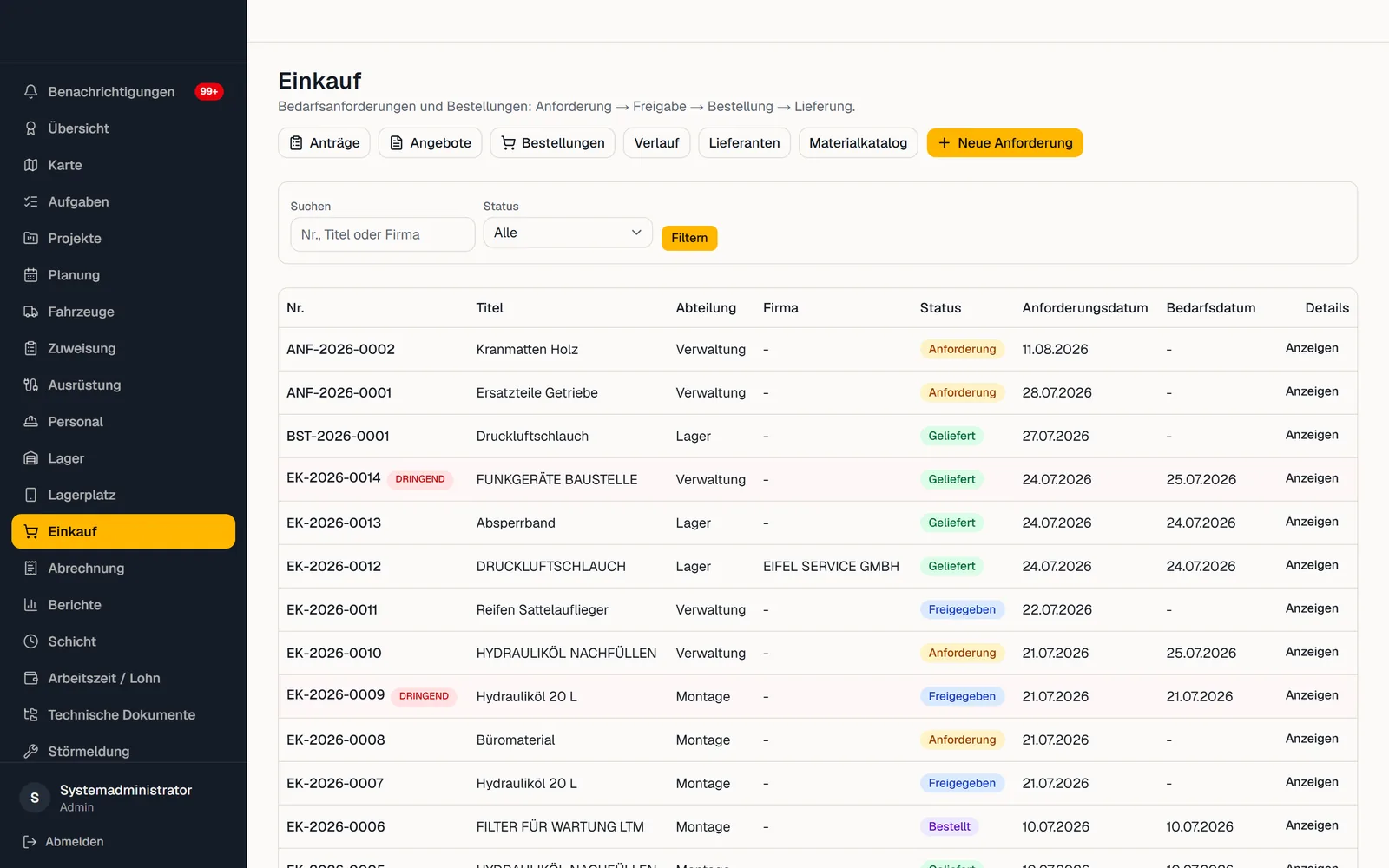Click EIFEL SERVICE GMBH firm cell
Screen dimensions: 1389x868
click(831, 566)
